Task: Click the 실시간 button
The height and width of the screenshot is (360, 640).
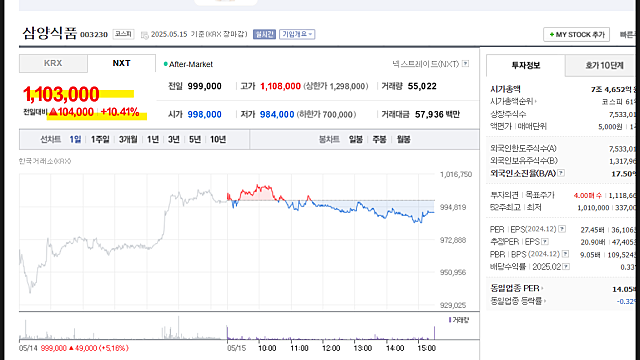Action: click(264, 34)
